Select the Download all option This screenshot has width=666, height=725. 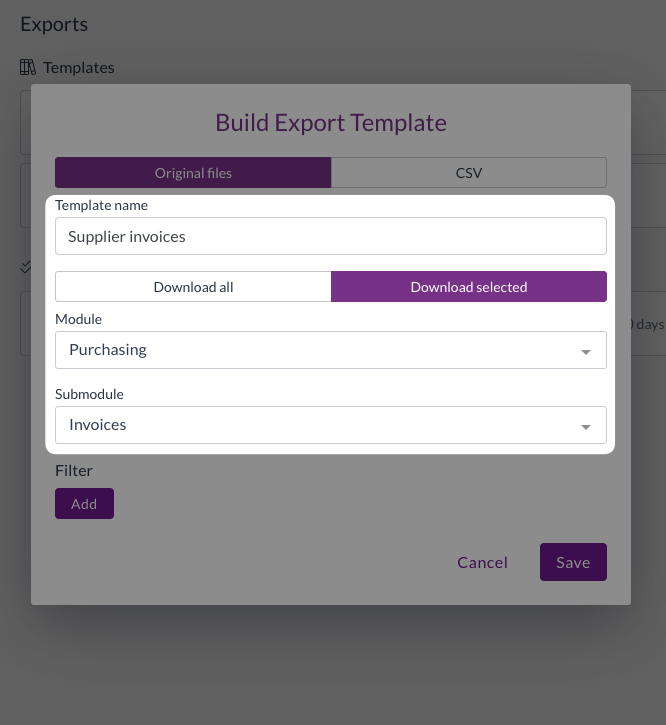tap(193, 287)
